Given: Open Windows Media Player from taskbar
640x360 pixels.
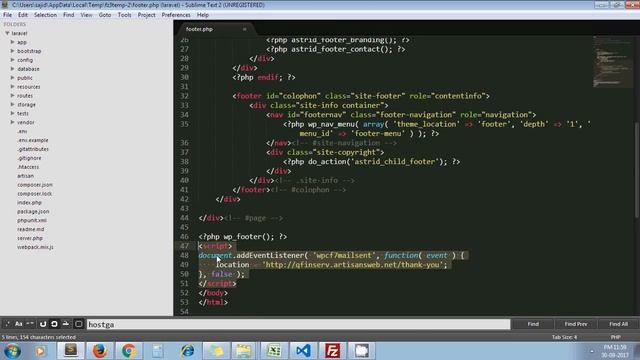Looking at the screenshot, I should pos(40,351).
